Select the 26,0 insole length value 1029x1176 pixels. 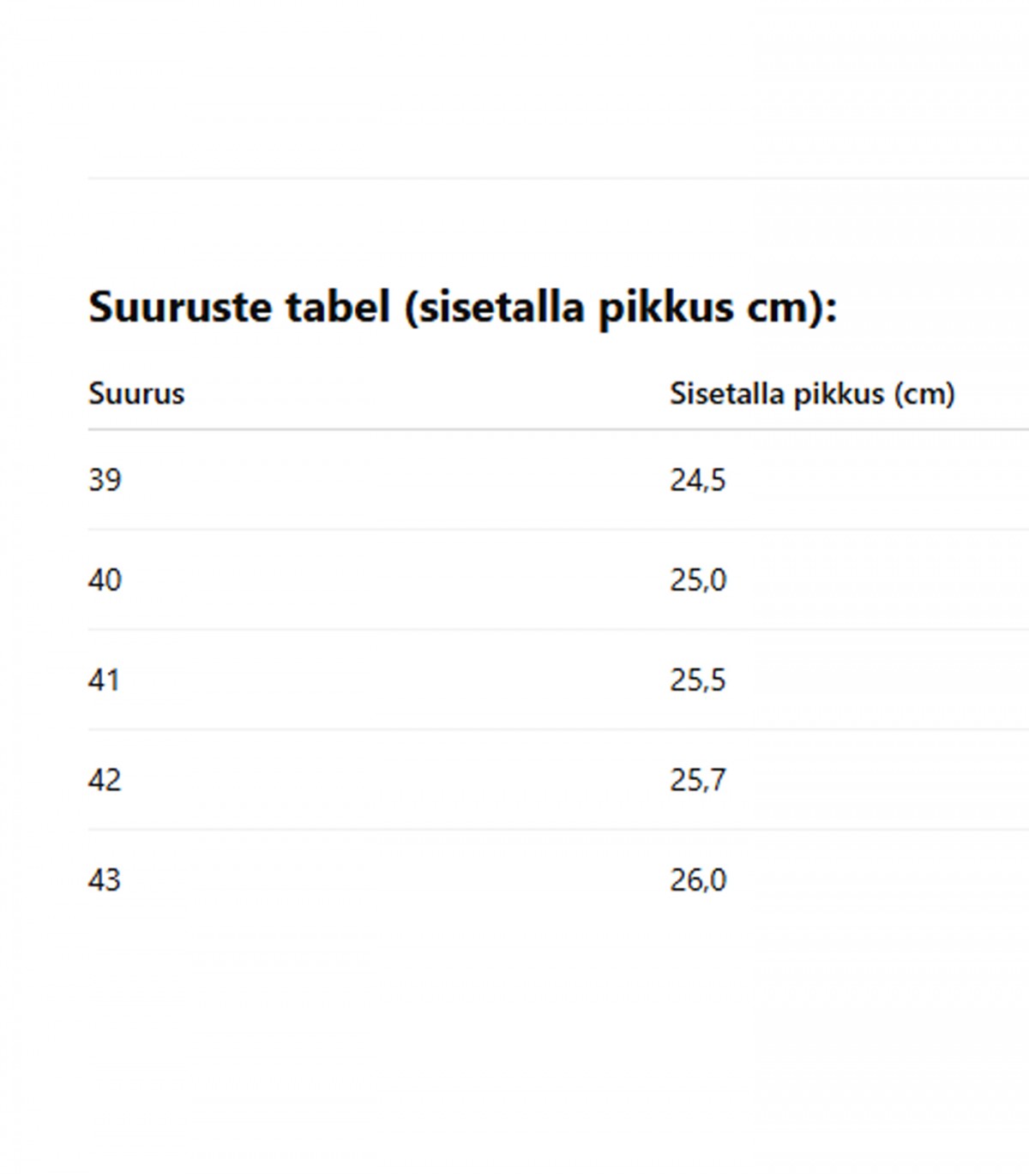tap(698, 880)
